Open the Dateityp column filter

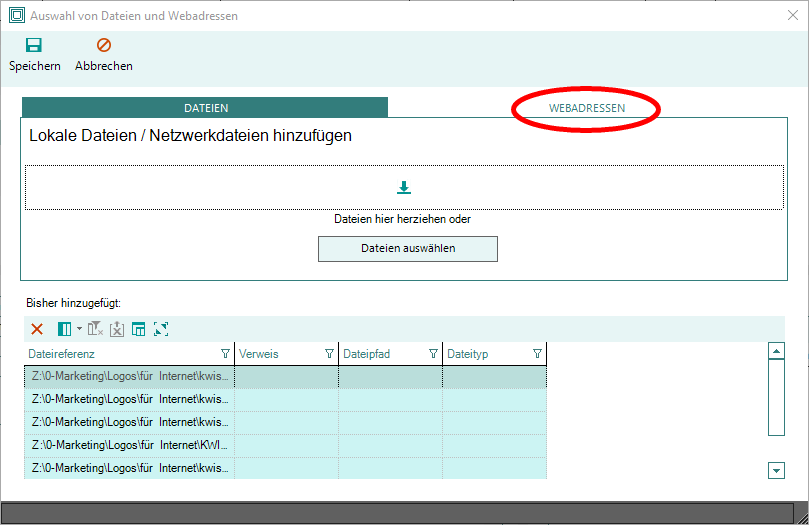tap(537, 354)
